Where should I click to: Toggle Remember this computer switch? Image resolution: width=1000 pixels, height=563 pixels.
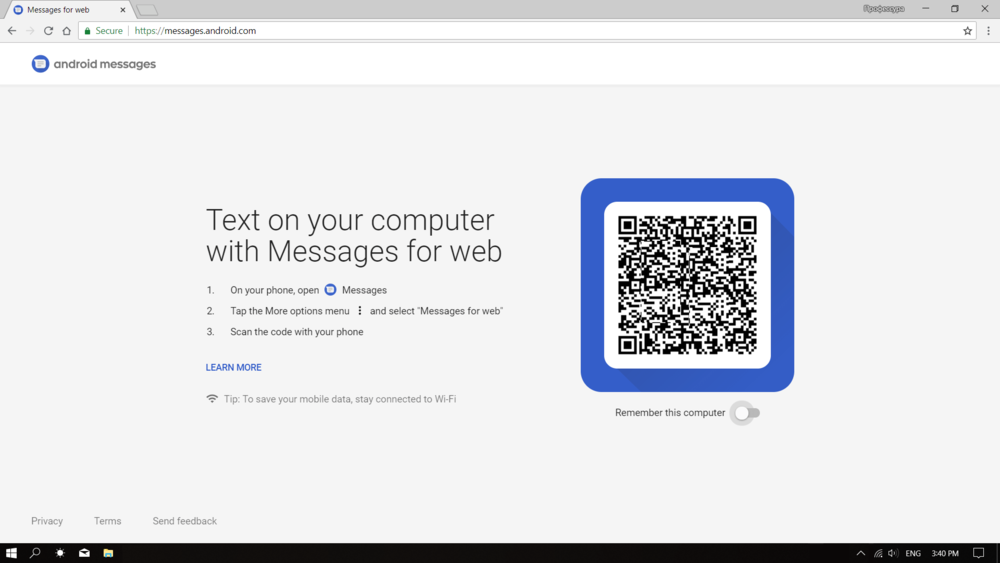point(746,413)
